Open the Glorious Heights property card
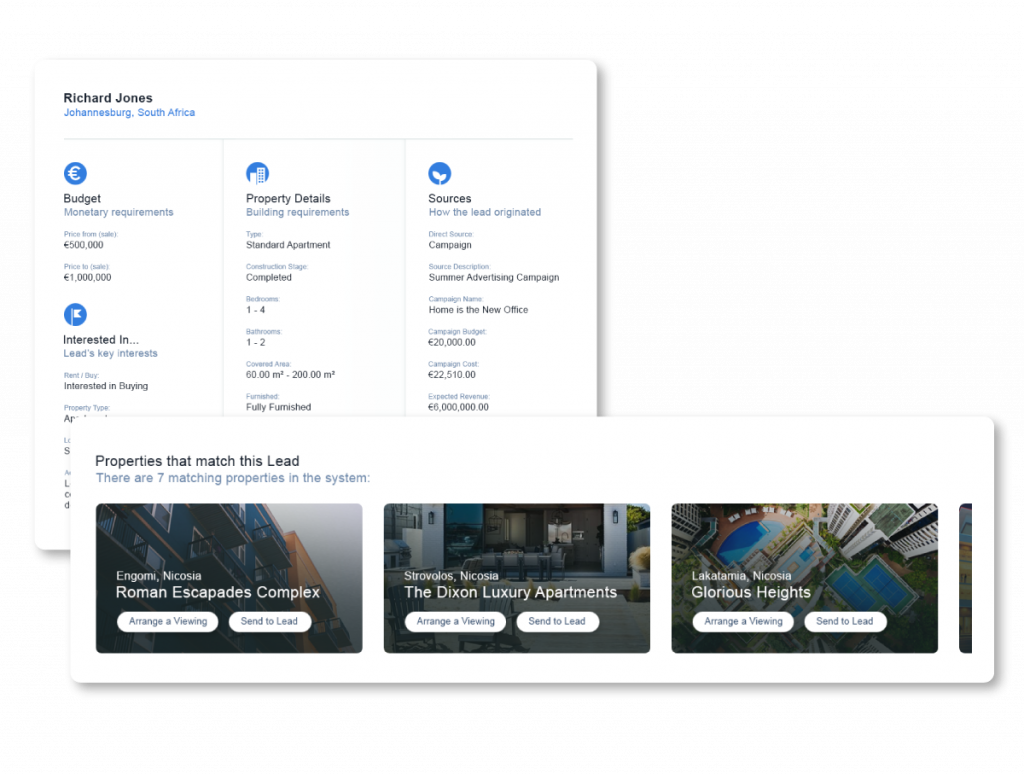The image size is (1024, 774). [805, 578]
